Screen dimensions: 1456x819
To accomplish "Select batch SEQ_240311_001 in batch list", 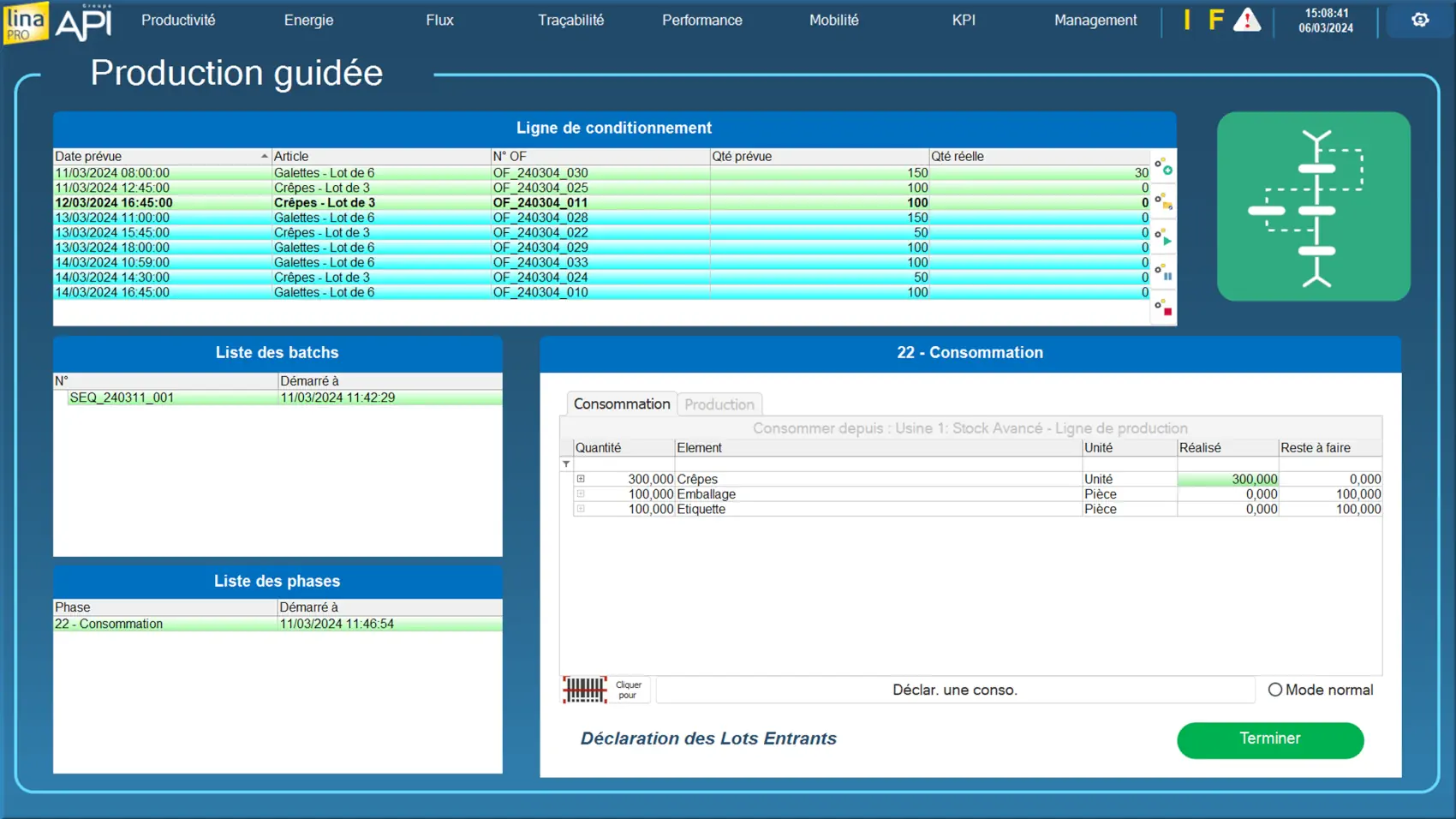I will point(122,398).
